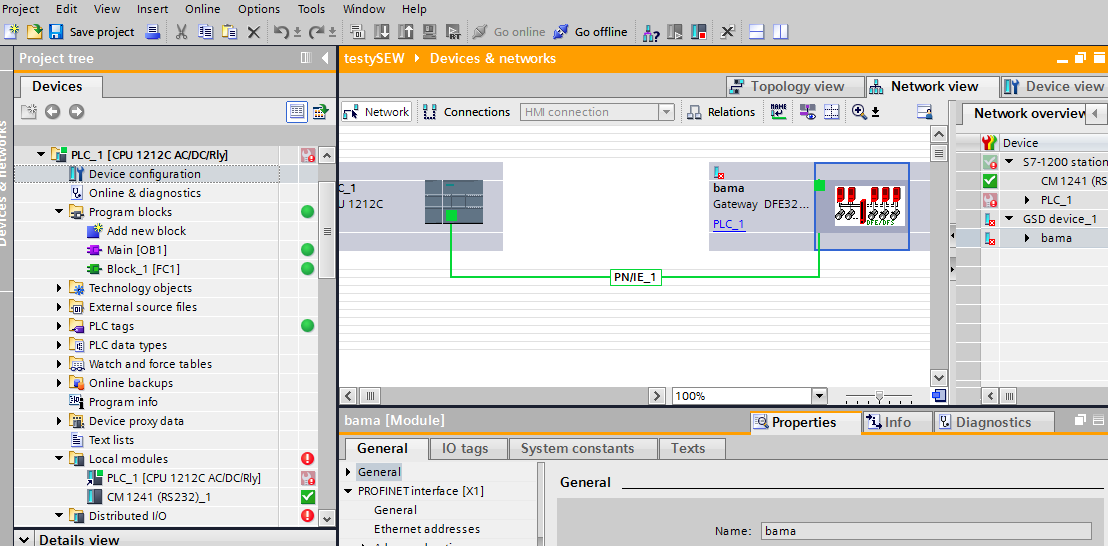Open the HMI connection dropdown
Screen dimensions: 1108x546
coord(666,112)
